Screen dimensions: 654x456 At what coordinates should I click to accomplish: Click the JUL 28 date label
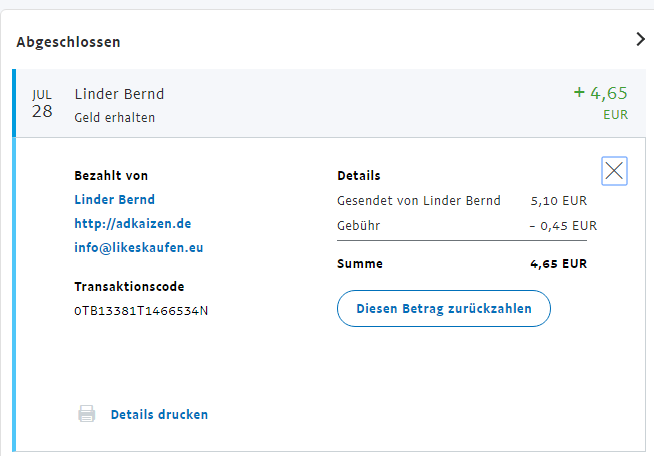pyautogui.click(x=42, y=103)
